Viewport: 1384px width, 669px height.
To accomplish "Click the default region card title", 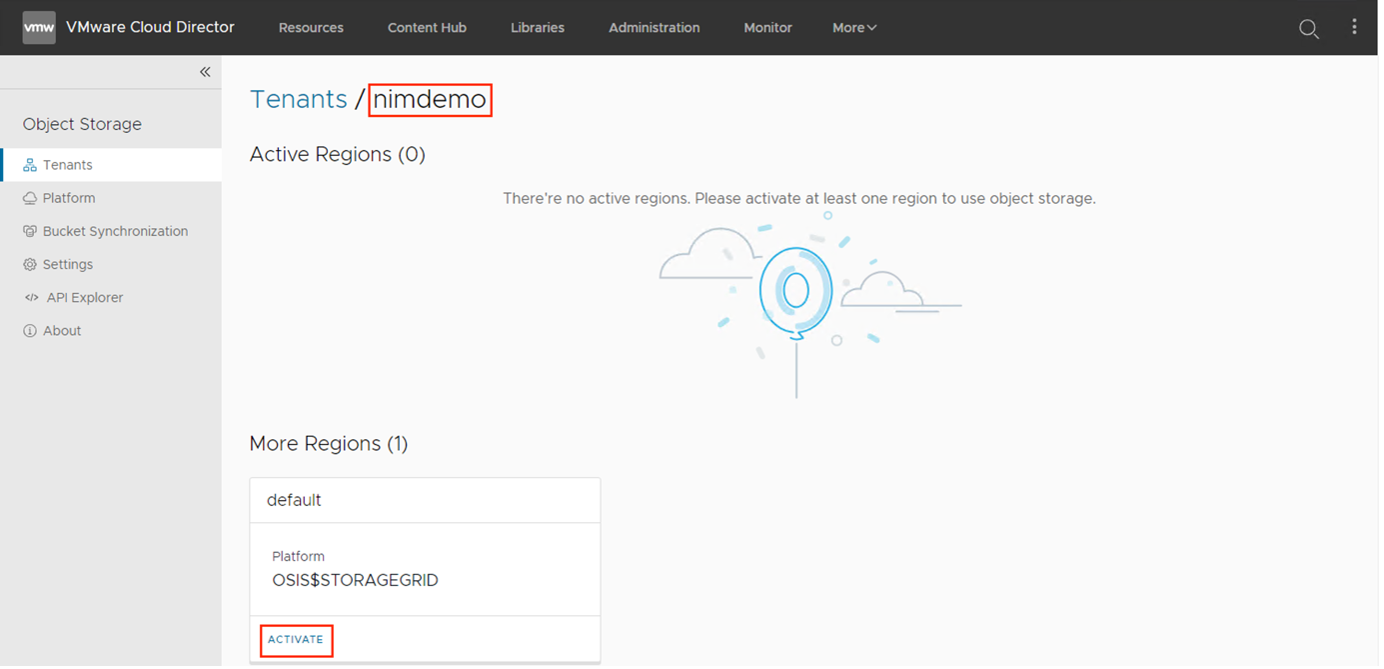I will click(x=294, y=500).
